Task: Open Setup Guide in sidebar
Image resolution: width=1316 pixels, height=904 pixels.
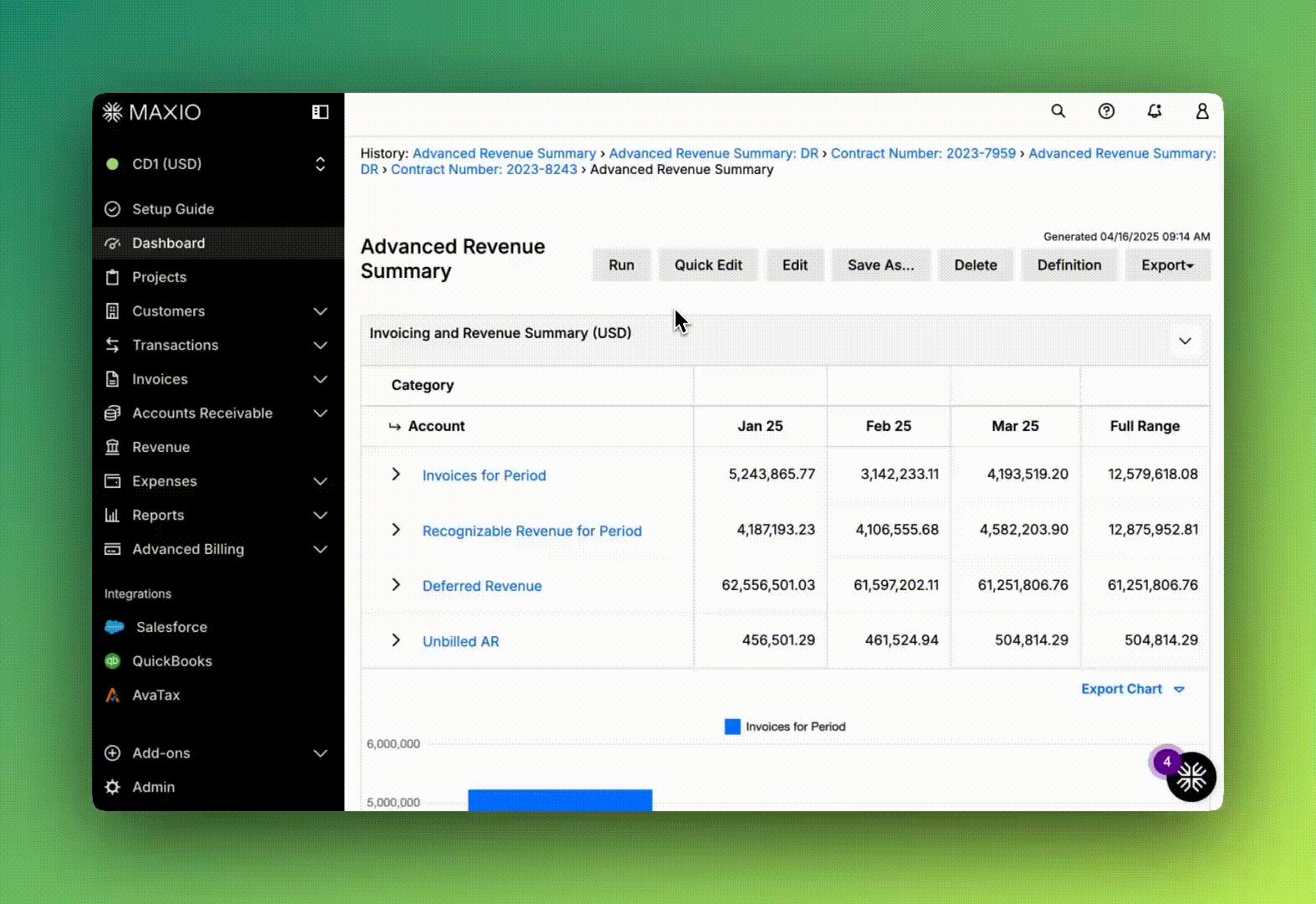Action: pyautogui.click(x=218, y=209)
